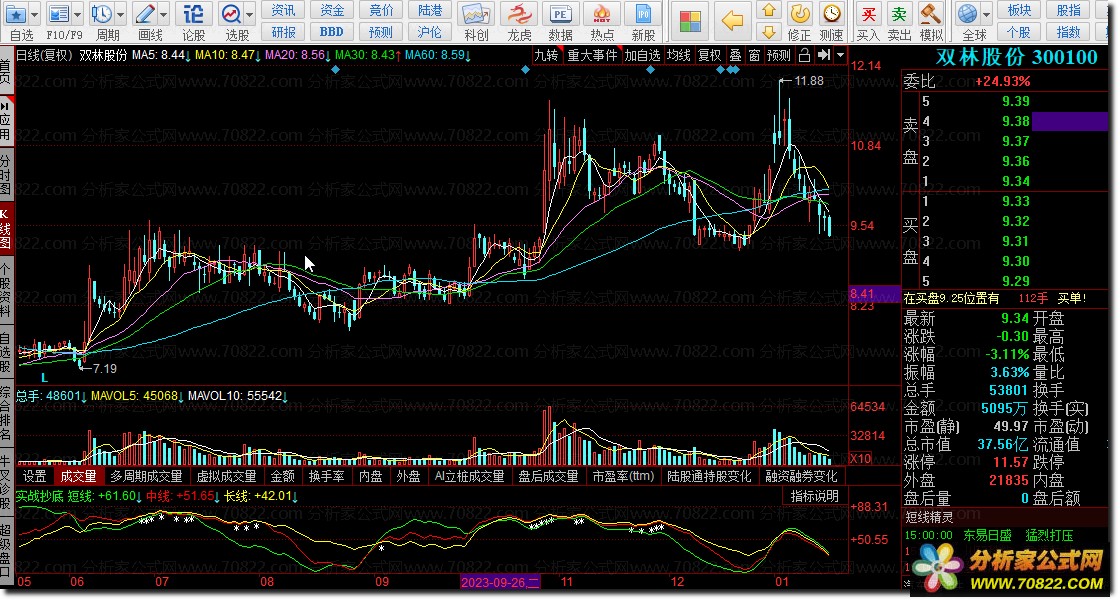Expand the 选股 dropdown arrow

pyautogui.click(x=250, y=14)
